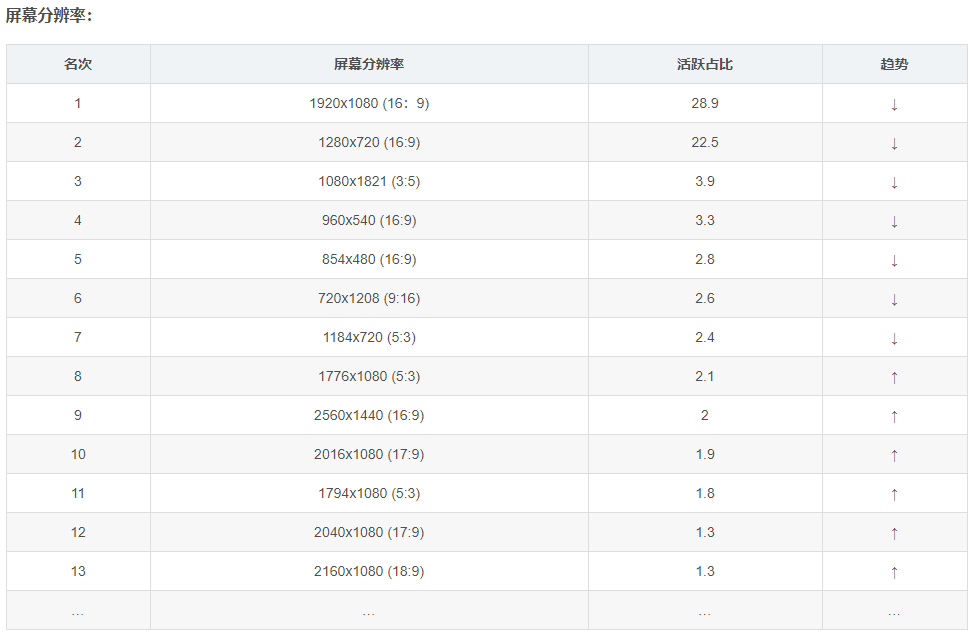Screen dimensions: 977x639
Task: Click the trend arrow for 1080x1821 resolution
Action: 894,182
